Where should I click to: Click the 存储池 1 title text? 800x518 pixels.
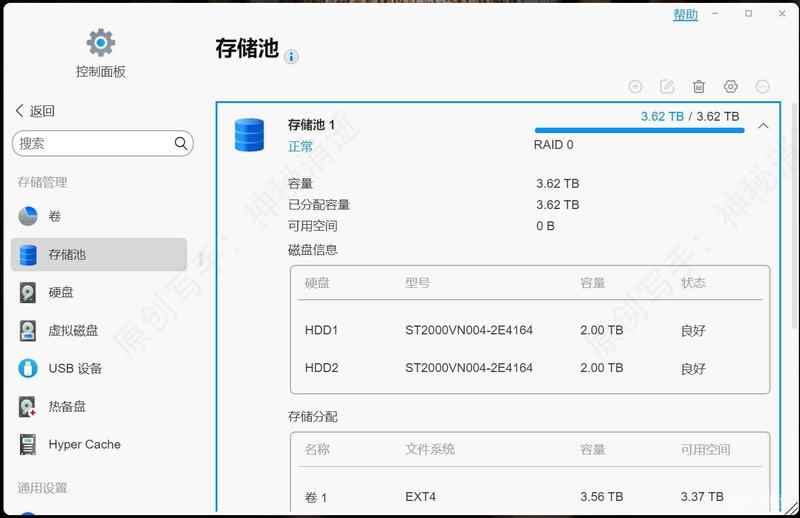(x=311, y=125)
